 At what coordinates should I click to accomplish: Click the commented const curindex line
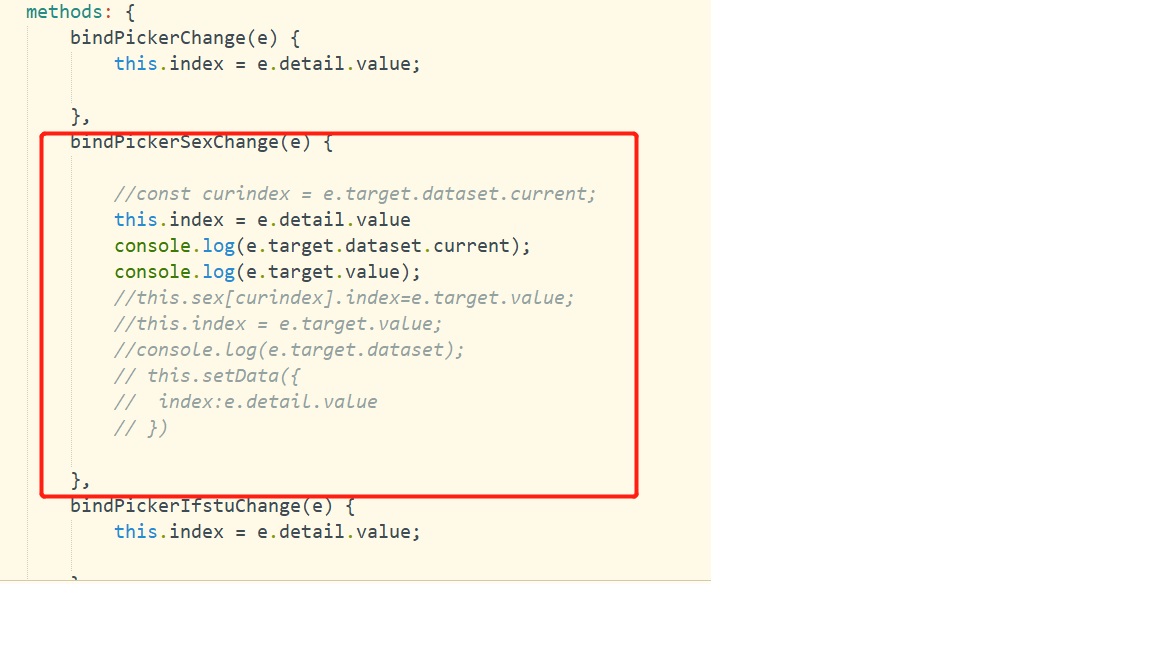(355, 194)
